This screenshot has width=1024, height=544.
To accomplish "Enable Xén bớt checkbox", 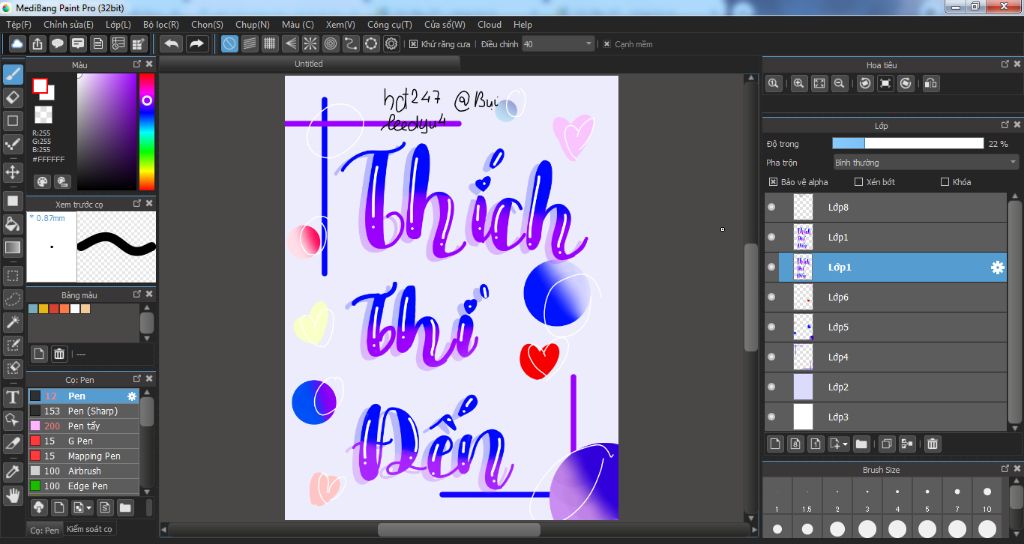I will click(859, 182).
